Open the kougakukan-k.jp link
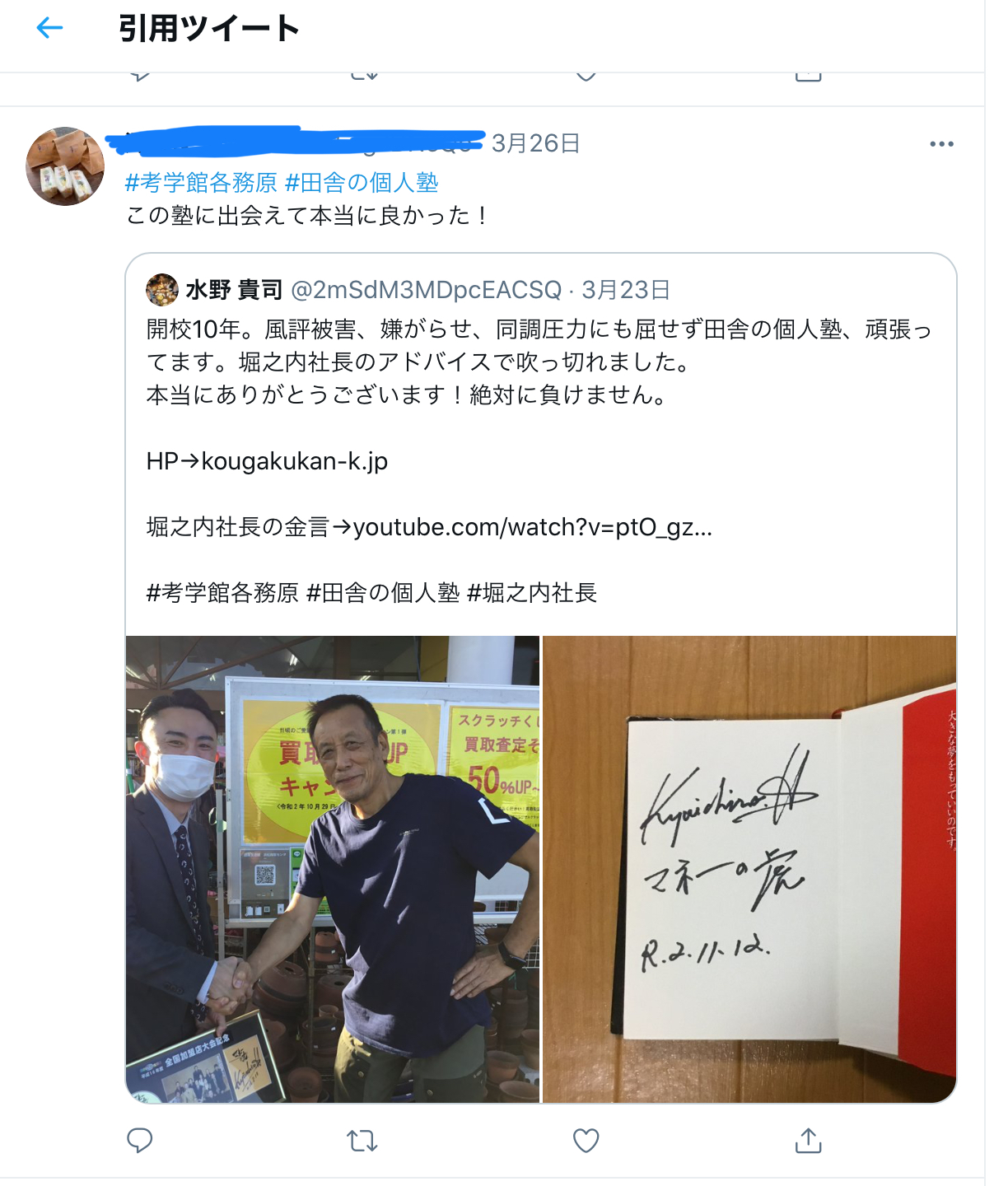Viewport: 1008px width, 1186px height. (x=295, y=461)
